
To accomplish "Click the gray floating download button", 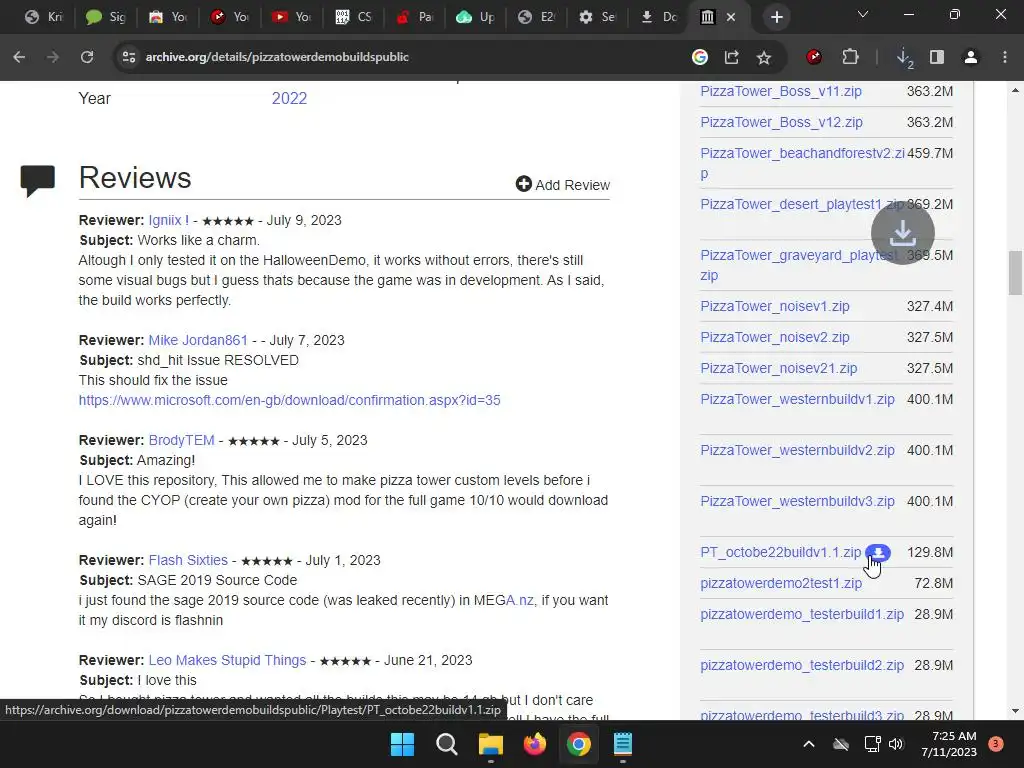I will (903, 232).
